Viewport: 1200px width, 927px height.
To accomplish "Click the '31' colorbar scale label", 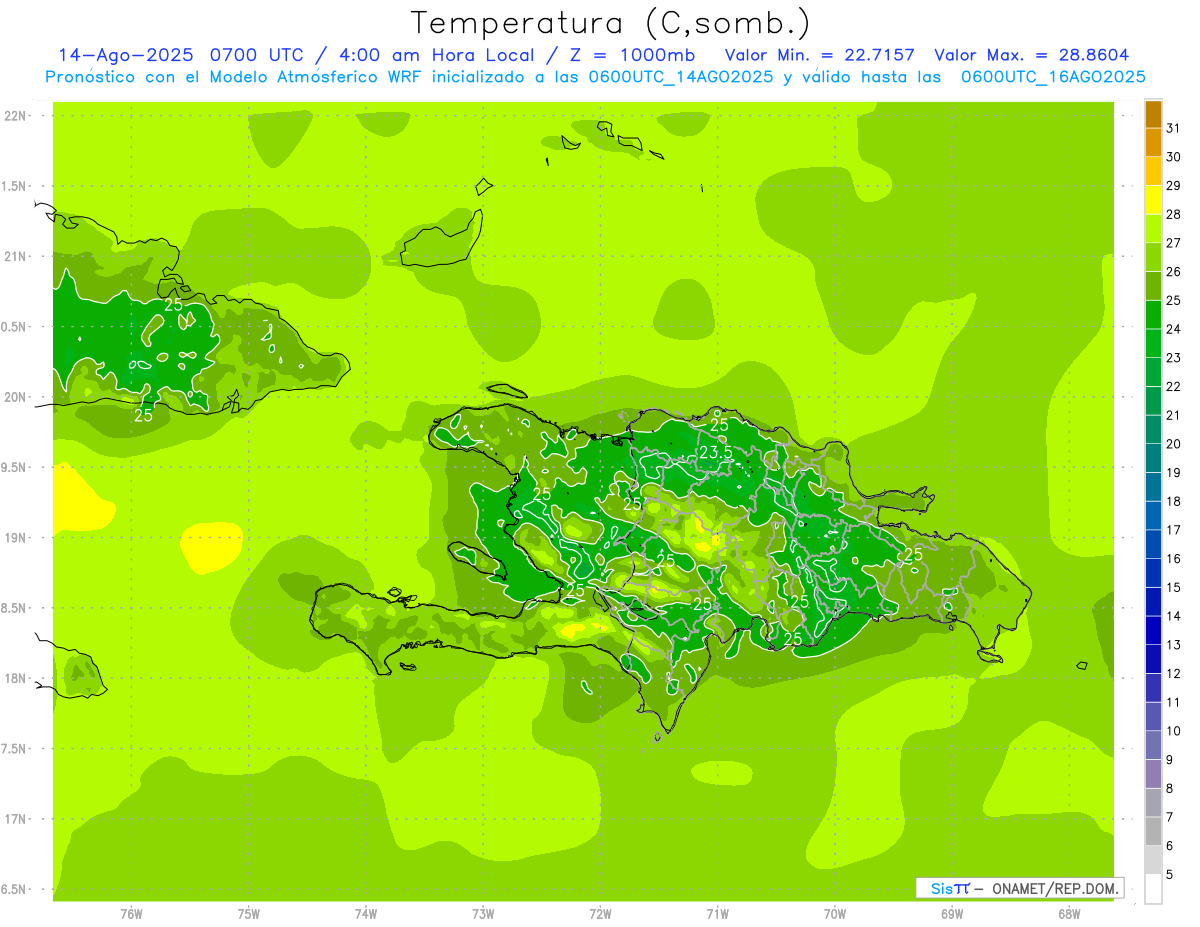I will click(1174, 128).
